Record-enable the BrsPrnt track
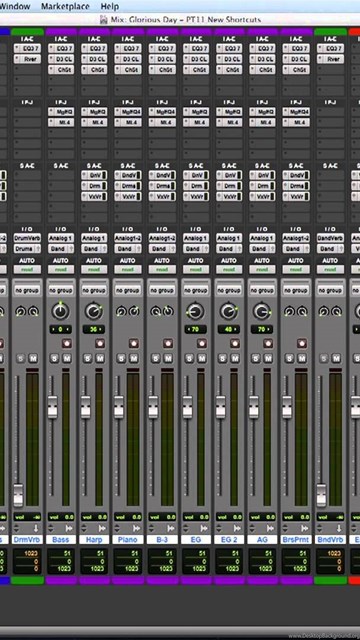Viewport: 360px width, 640px height. pyautogui.click(x=302, y=343)
